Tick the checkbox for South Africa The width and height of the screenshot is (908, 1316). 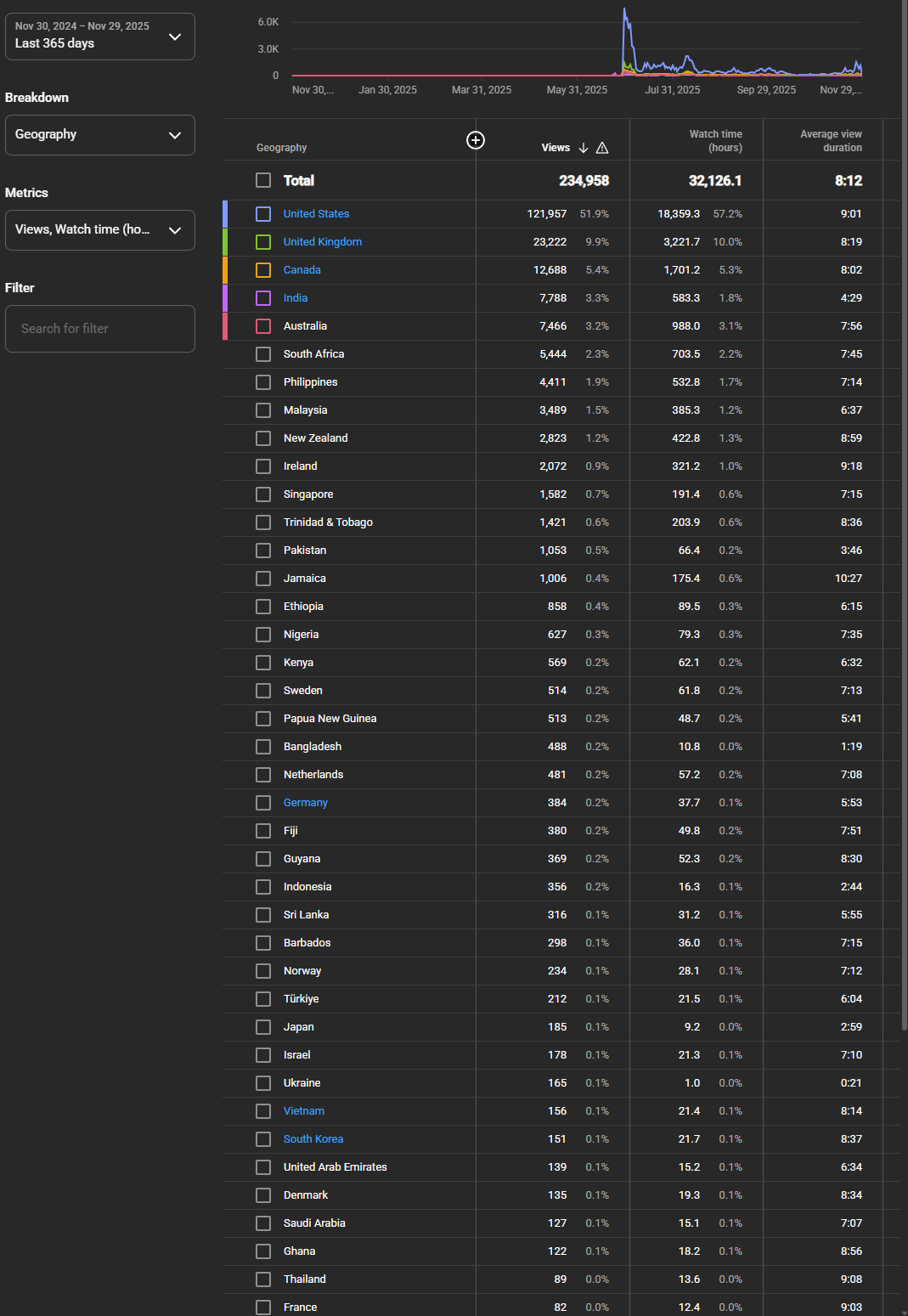(x=263, y=354)
